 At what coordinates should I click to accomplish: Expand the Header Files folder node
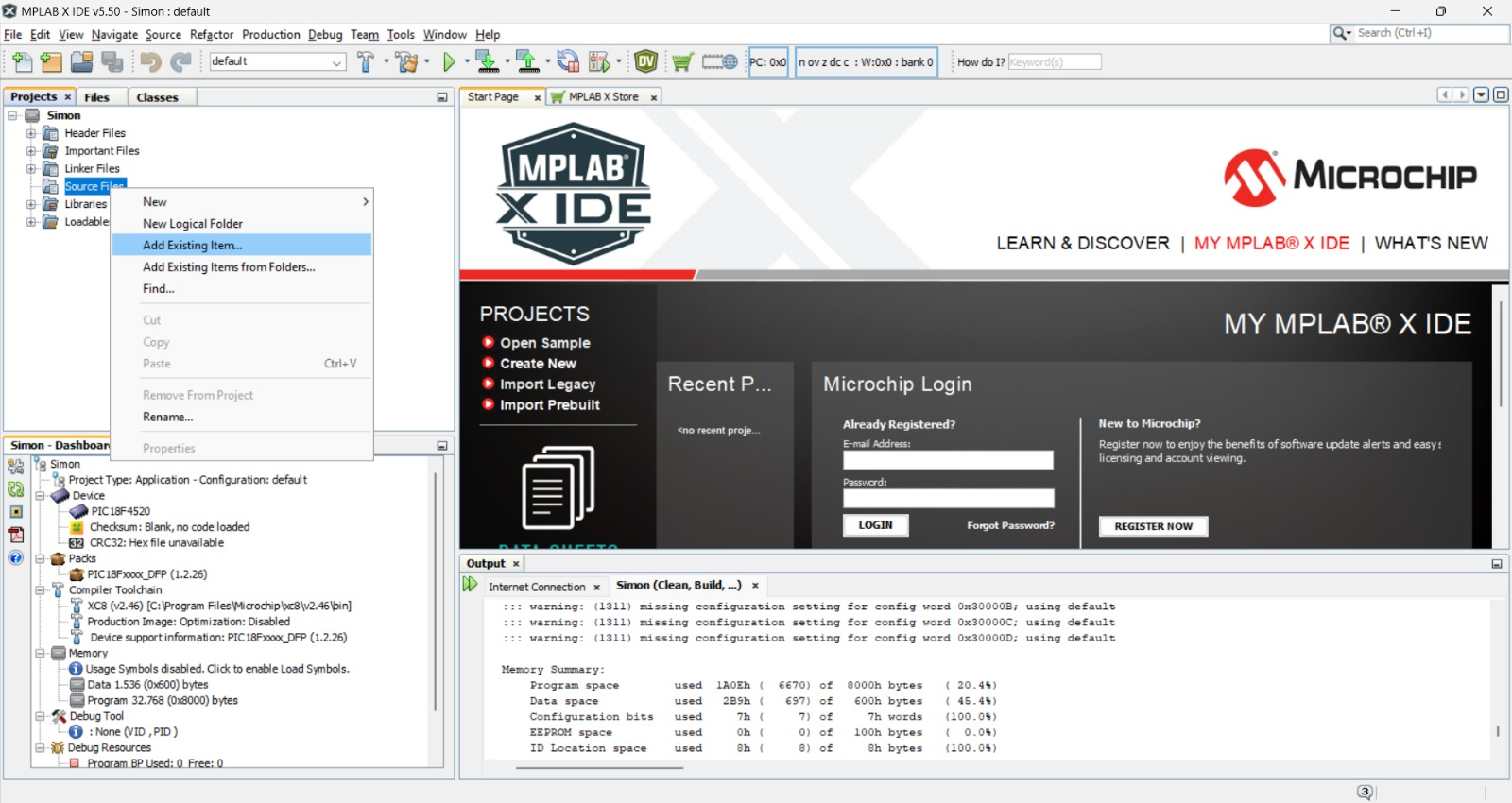pos(31,133)
